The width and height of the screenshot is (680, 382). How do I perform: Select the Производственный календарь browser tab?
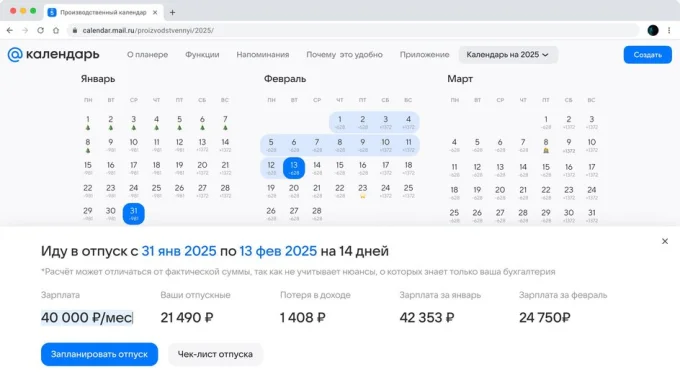click(103, 13)
